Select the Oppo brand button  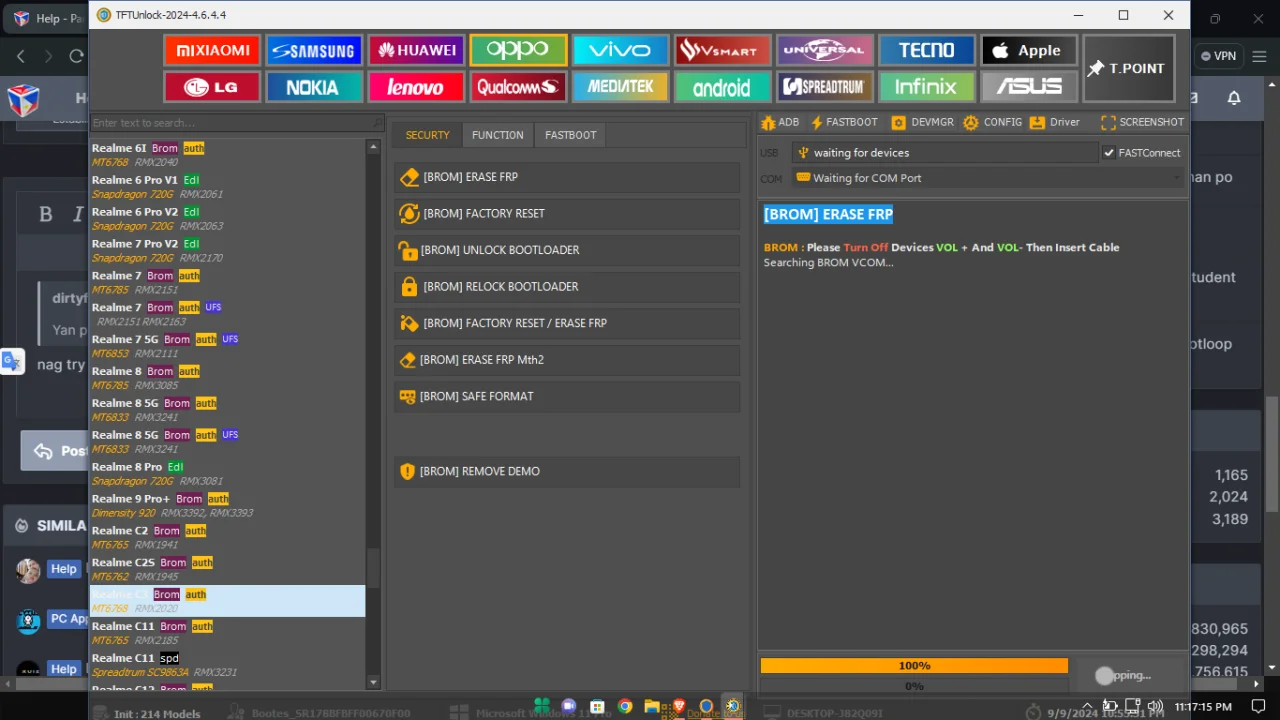click(x=518, y=50)
